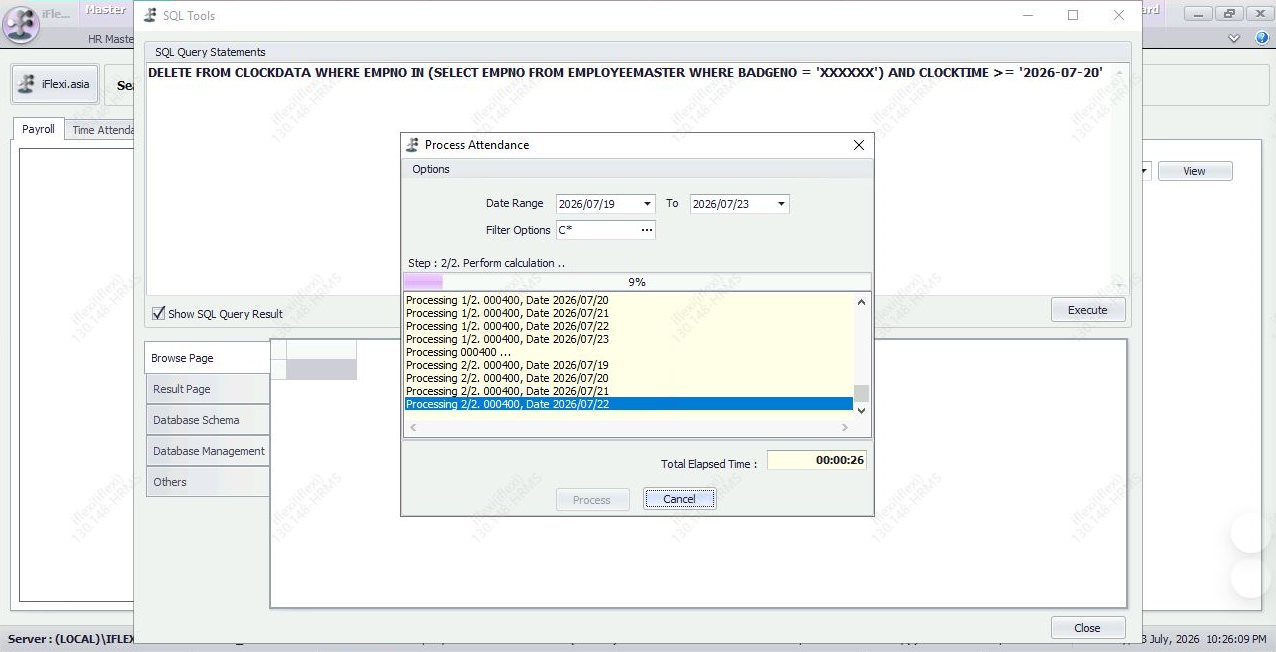Screen dimensions: 1276x652
Task: Open dropdown arrow beside the View button
Action: (x=1146, y=171)
